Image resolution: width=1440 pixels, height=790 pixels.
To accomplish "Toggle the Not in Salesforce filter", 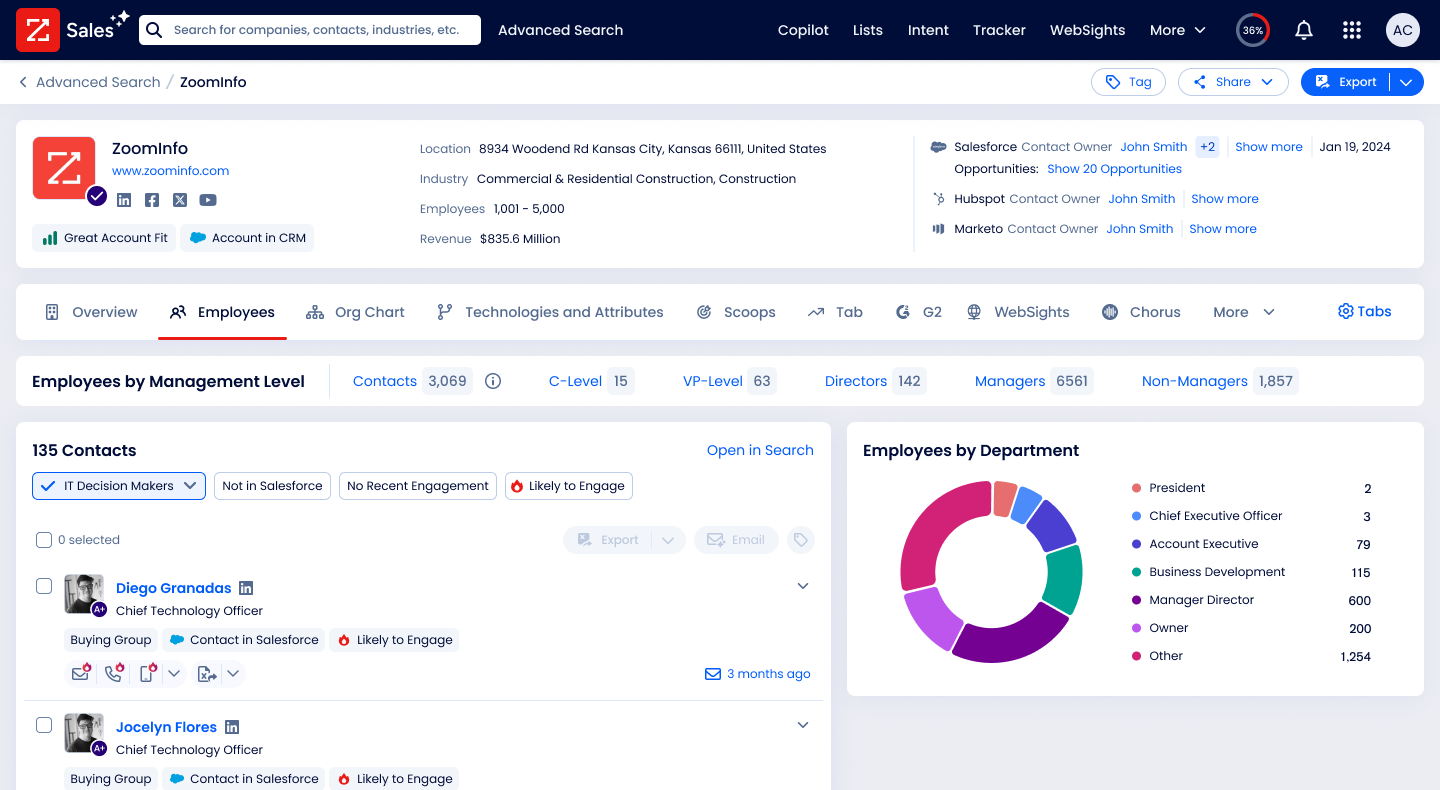I will tap(272, 486).
